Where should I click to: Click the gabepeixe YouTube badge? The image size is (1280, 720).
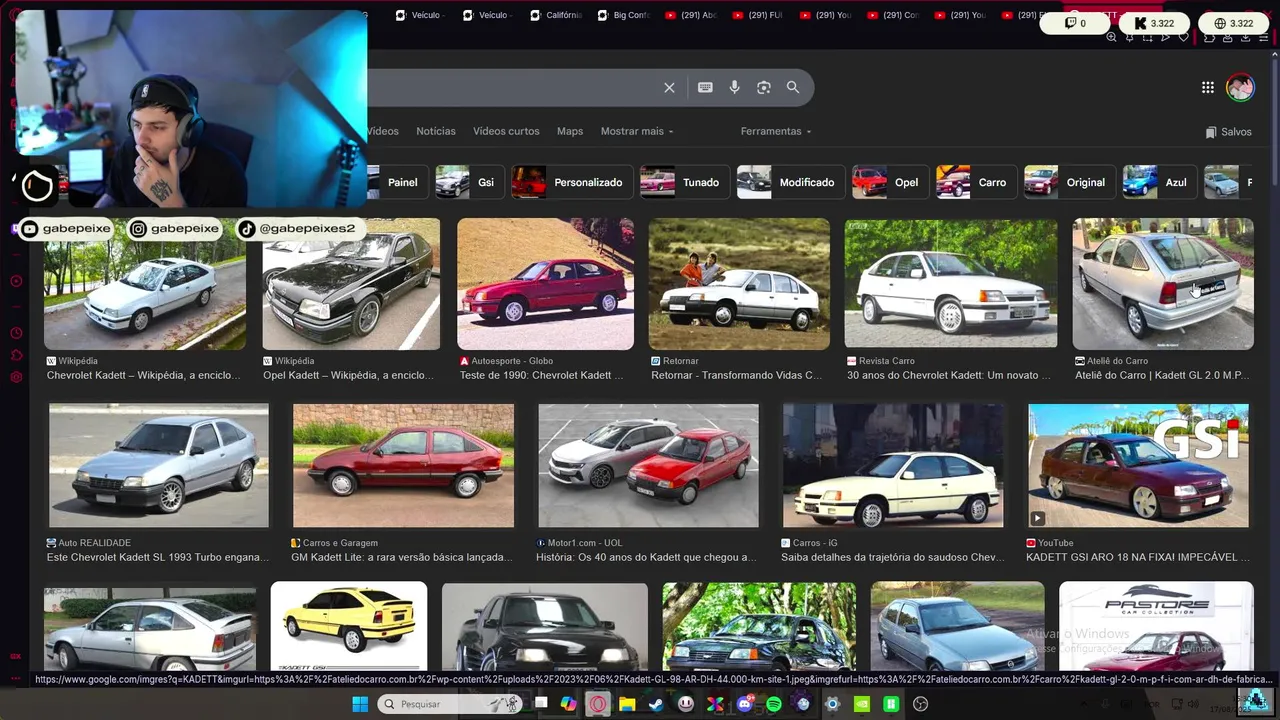coord(66,229)
